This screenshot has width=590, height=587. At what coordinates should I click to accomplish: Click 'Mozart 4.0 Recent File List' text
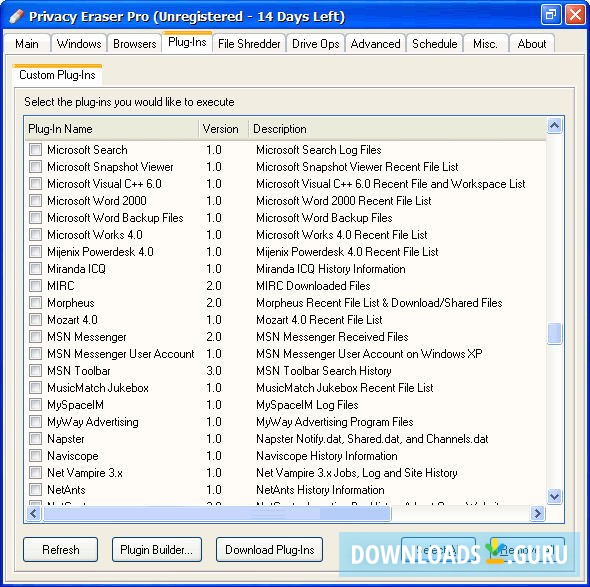[x=319, y=320]
